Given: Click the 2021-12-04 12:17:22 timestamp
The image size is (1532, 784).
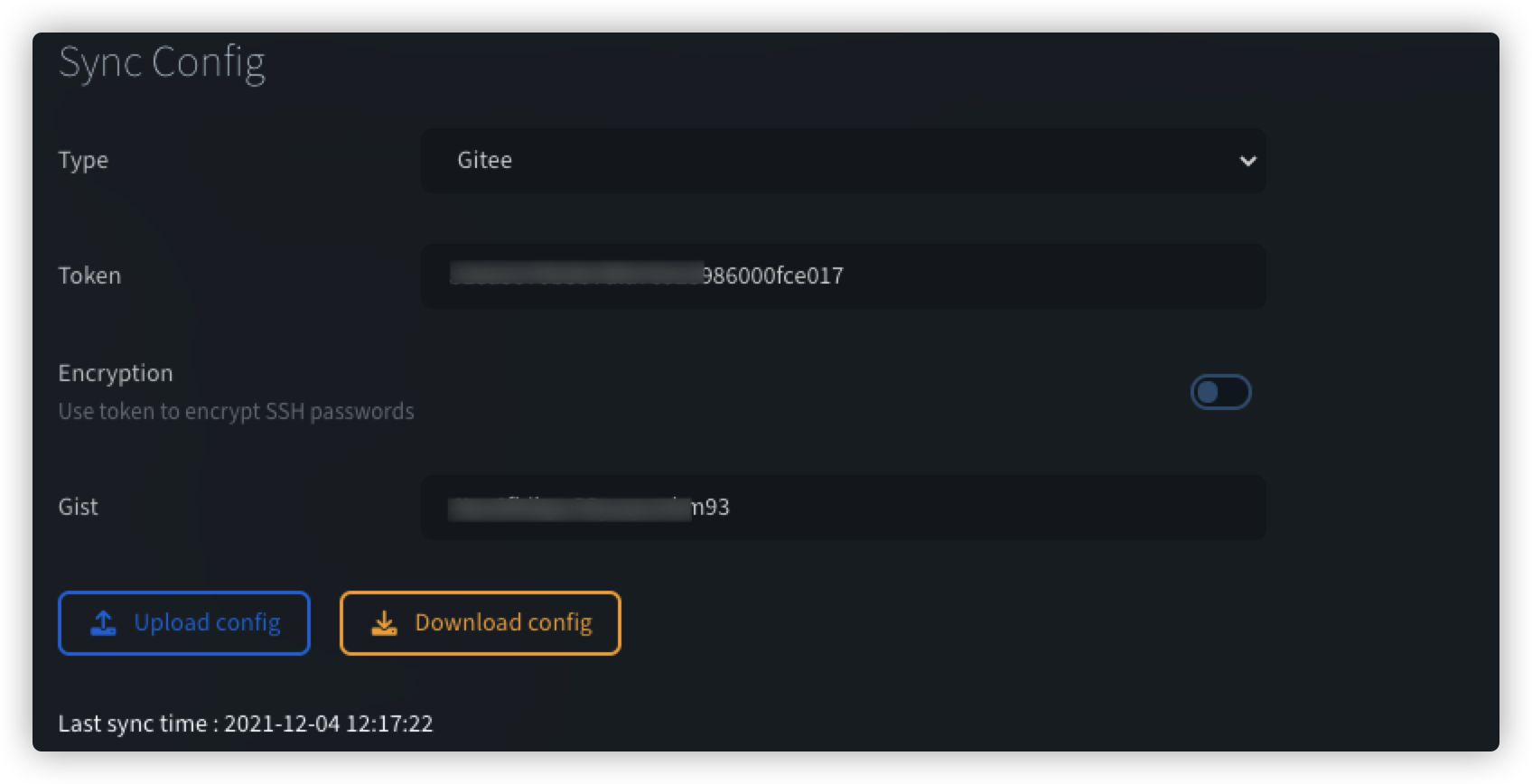Looking at the screenshot, I should 329,723.
